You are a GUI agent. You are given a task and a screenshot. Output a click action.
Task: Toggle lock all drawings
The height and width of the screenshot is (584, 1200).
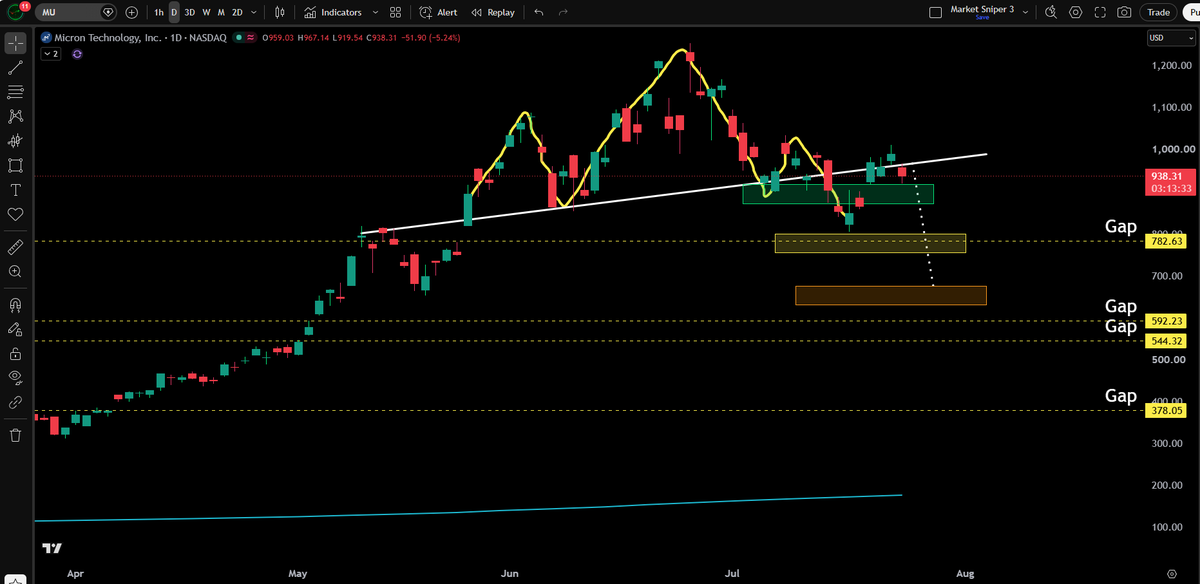point(15,353)
